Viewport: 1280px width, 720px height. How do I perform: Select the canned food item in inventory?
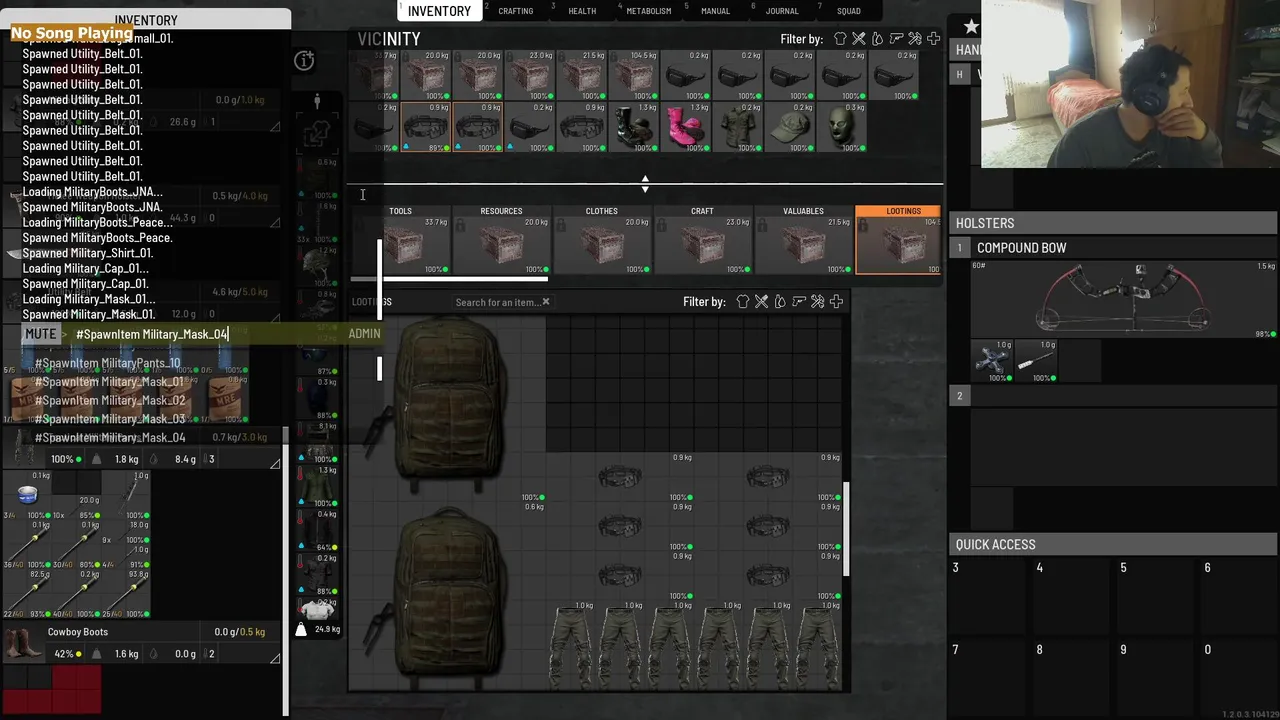(x=27, y=494)
